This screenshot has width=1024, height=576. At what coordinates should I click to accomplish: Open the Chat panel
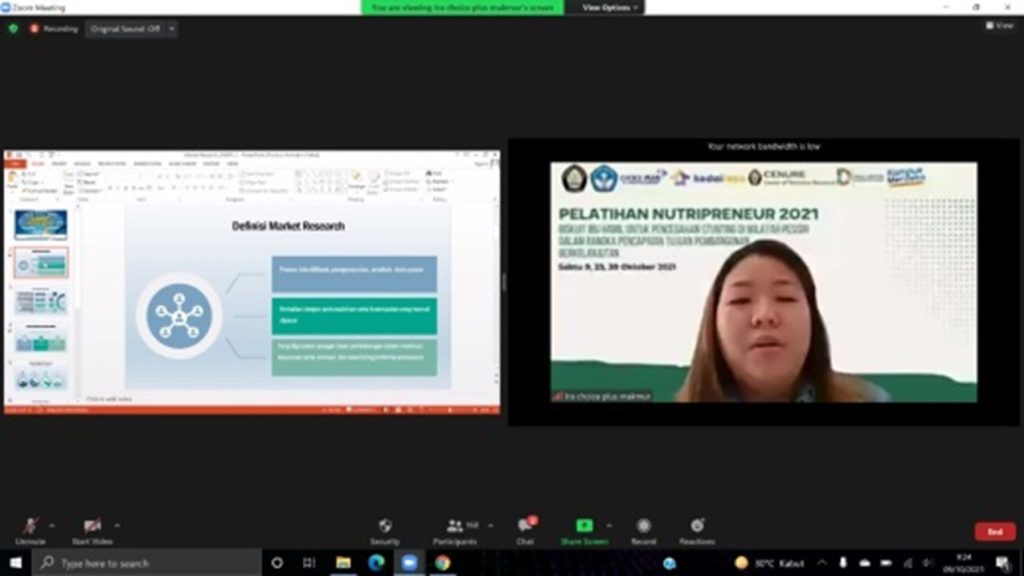point(525,527)
